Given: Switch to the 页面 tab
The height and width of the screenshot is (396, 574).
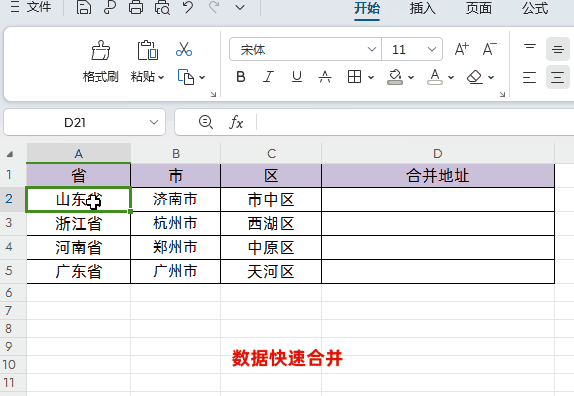Looking at the screenshot, I should (478, 8).
